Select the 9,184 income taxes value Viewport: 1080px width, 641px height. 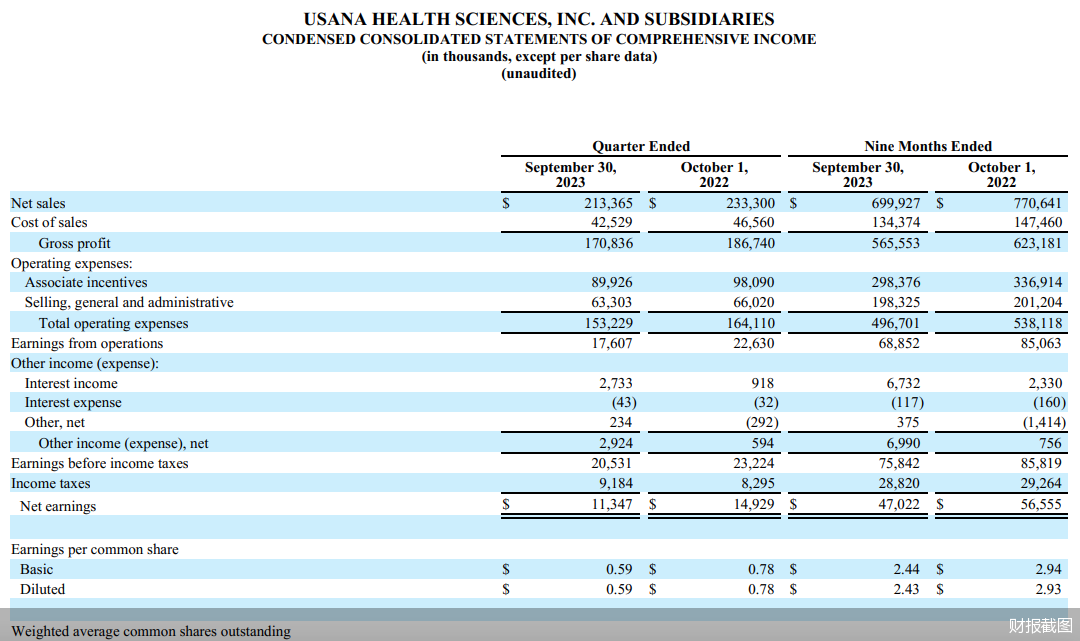616,483
